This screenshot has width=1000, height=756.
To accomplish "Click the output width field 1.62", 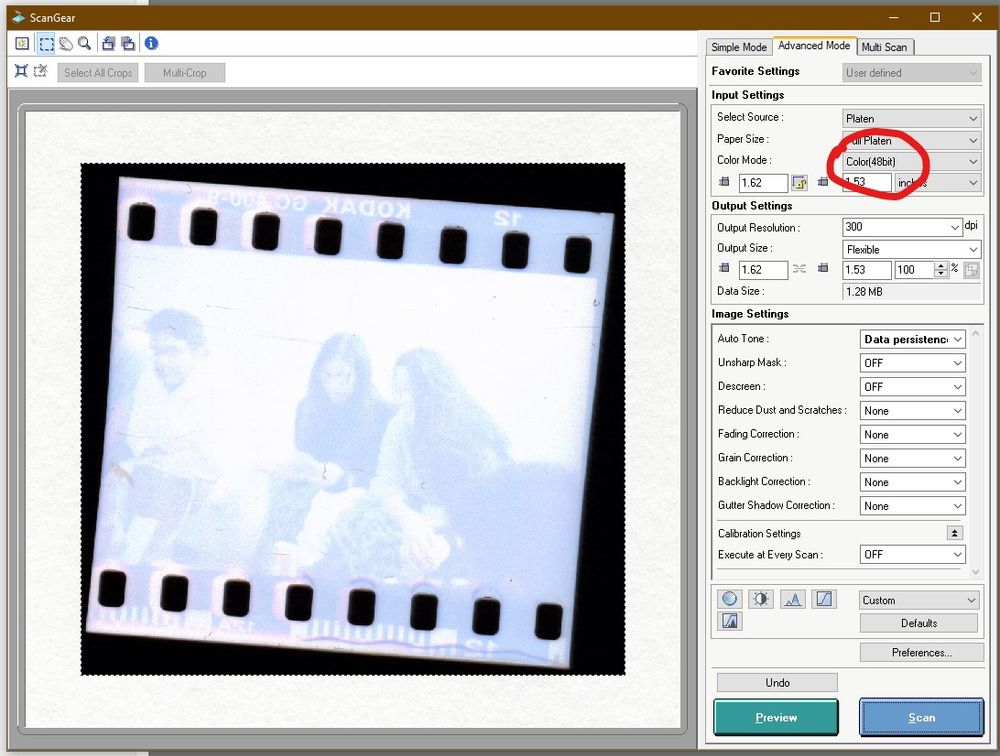I will pos(763,270).
